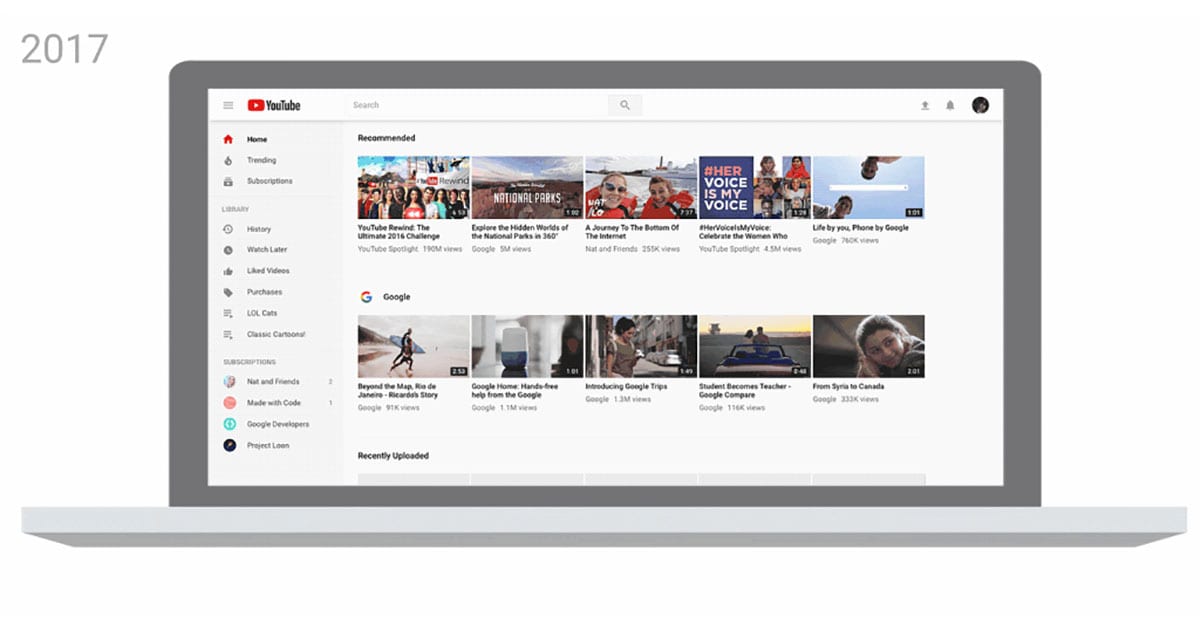This screenshot has height=630, width=1200.
Task: Click the search magnifier button
Action: click(625, 104)
